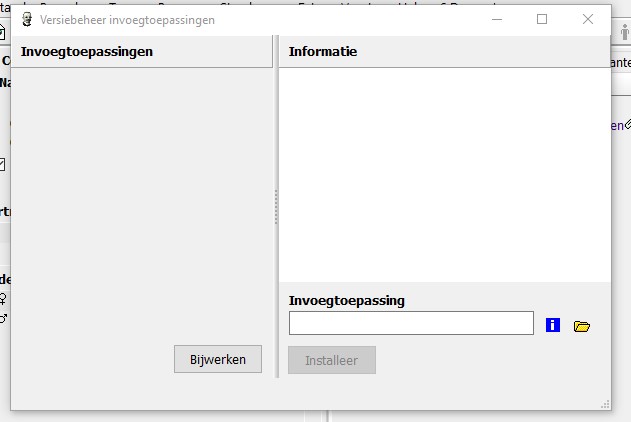Click the pencil edit icon at right edge
The width and height of the screenshot is (631, 422).
coord(626,125)
